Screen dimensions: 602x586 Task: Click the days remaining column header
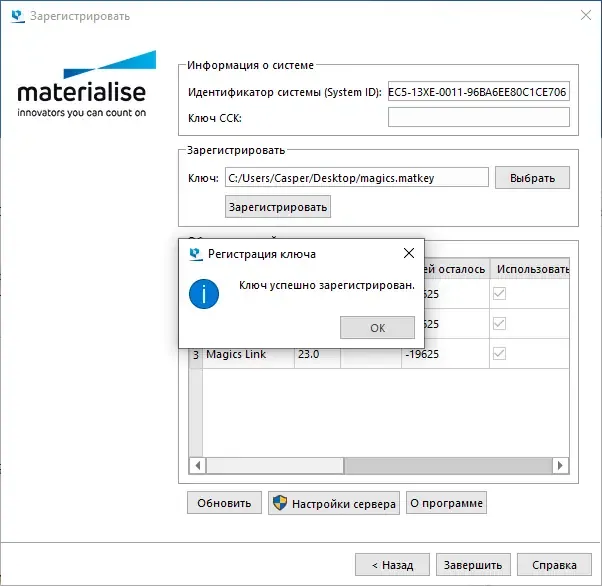456,269
